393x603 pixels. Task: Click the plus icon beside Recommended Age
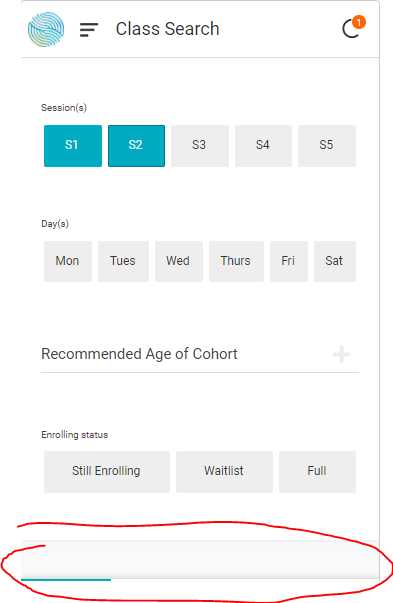pos(341,355)
